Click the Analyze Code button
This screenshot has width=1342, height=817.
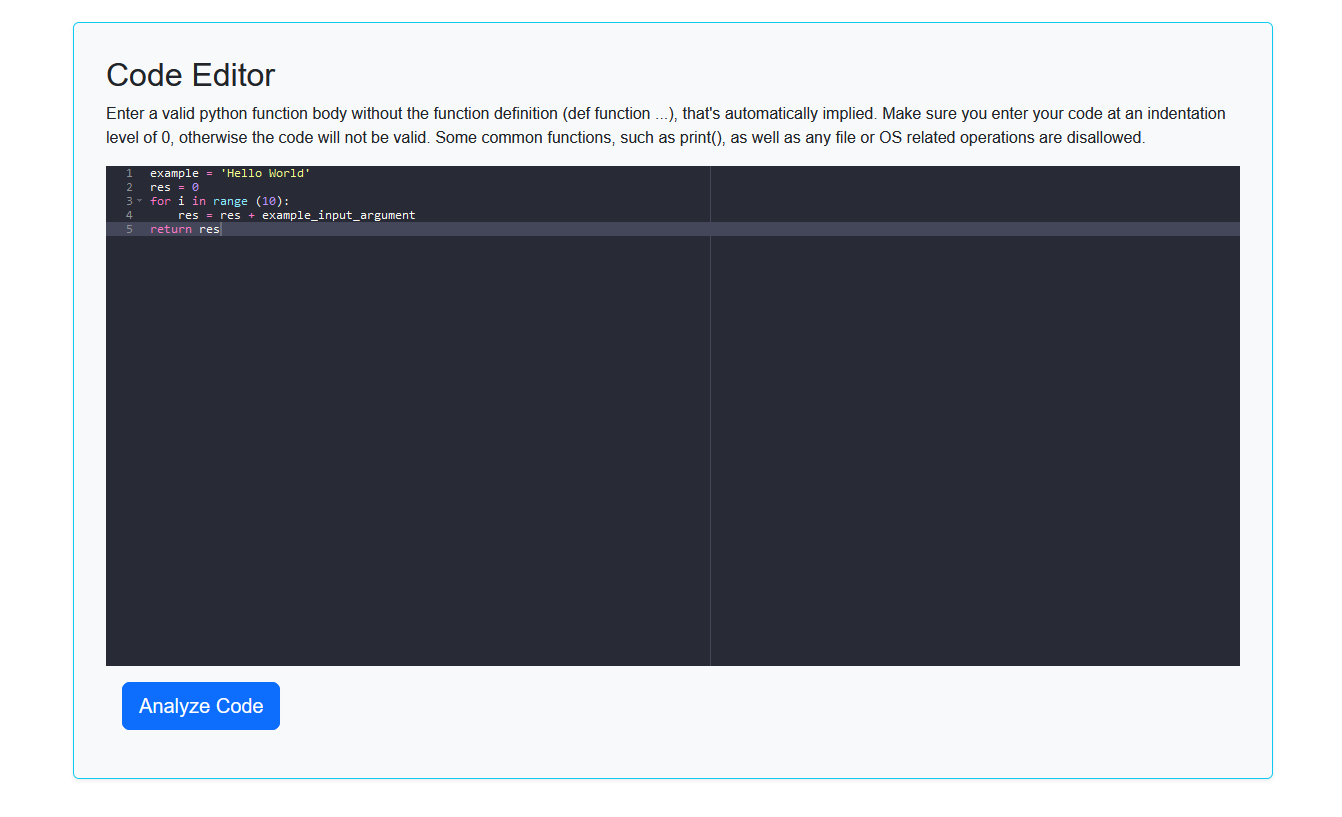click(x=200, y=706)
